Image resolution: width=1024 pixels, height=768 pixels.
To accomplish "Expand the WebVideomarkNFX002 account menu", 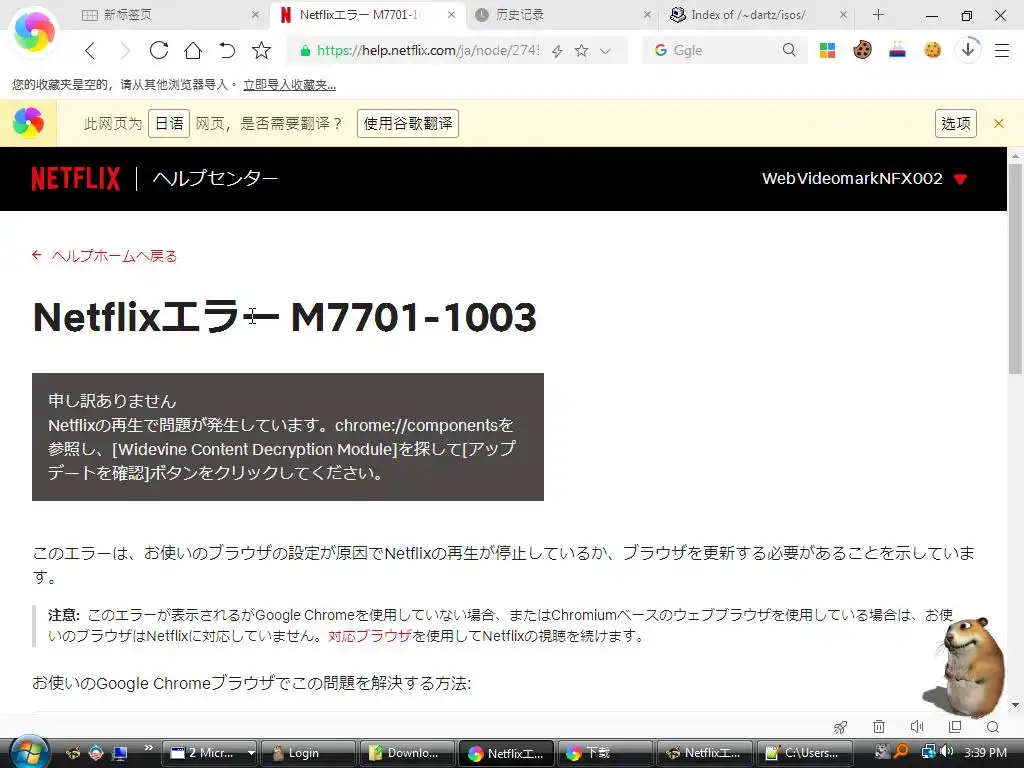I will coord(865,178).
